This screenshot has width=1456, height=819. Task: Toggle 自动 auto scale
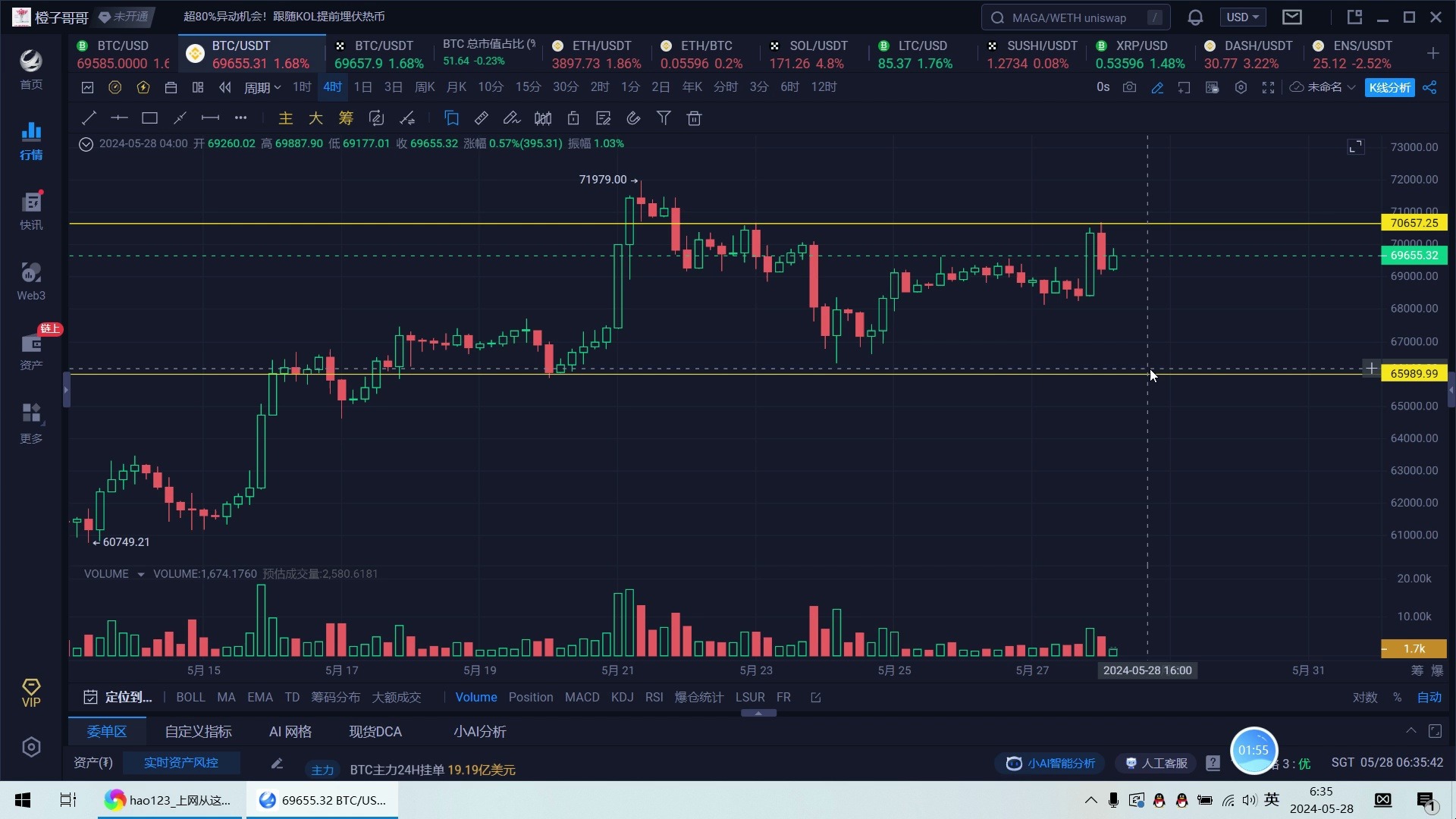(1429, 697)
